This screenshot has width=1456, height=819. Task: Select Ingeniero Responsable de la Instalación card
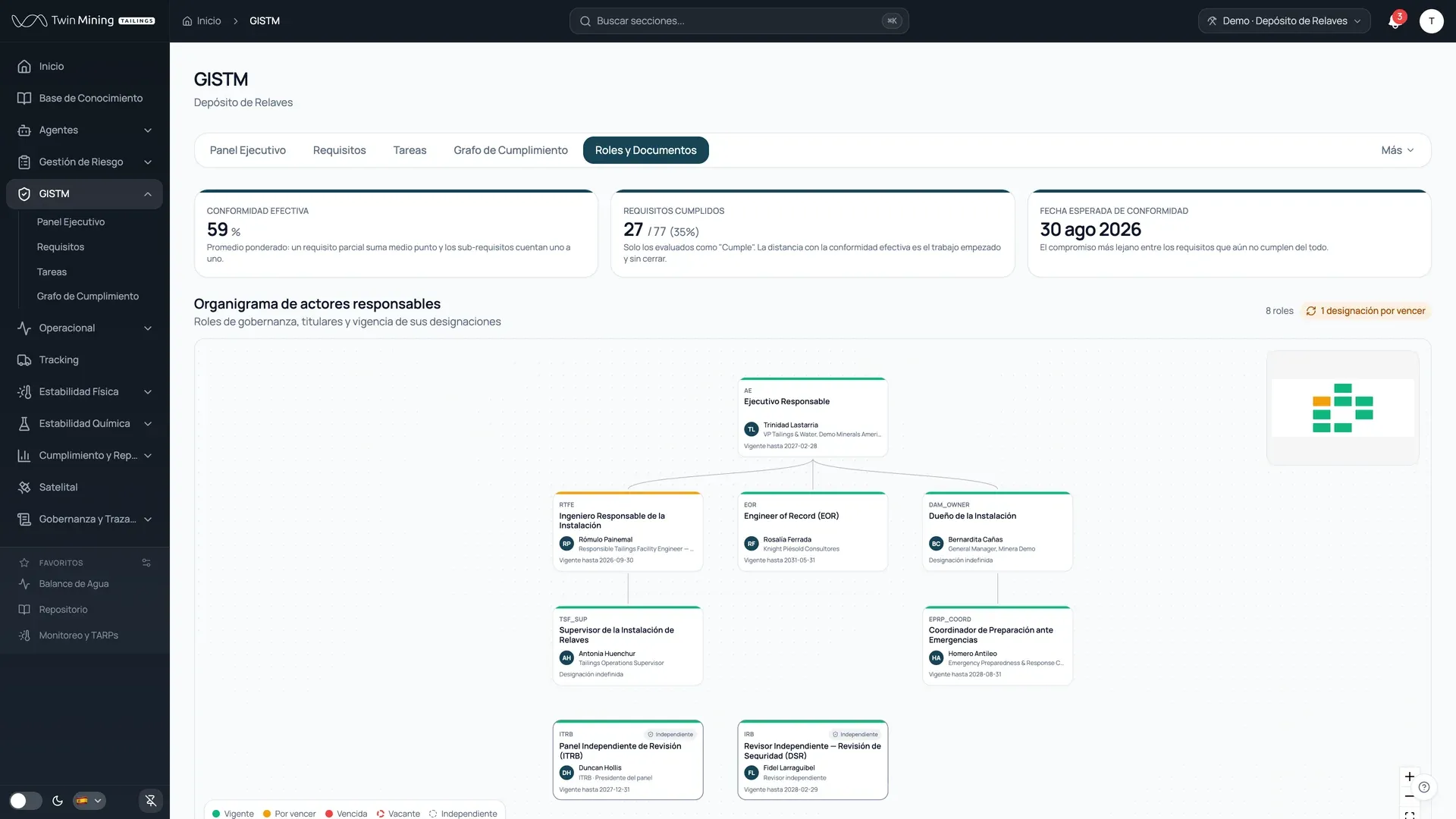click(x=628, y=532)
